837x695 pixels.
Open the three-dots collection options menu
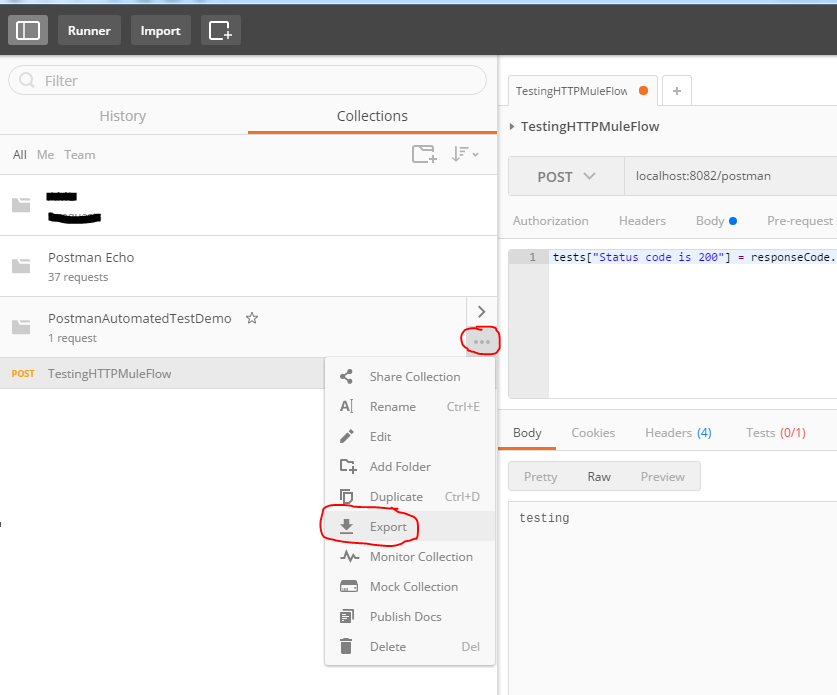coord(481,341)
